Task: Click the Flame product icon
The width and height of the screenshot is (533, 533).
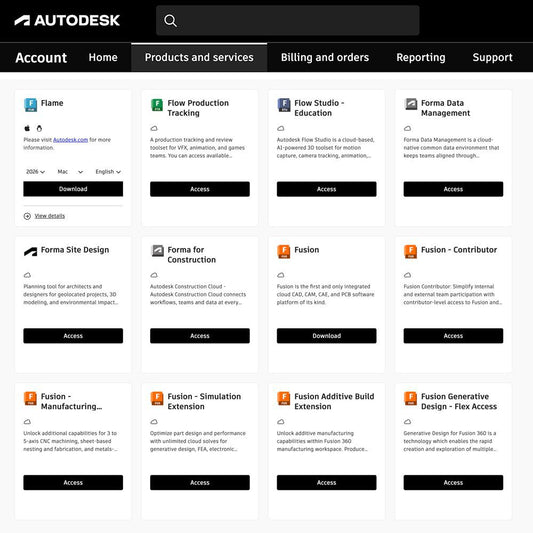Action: pyautogui.click(x=31, y=105)
